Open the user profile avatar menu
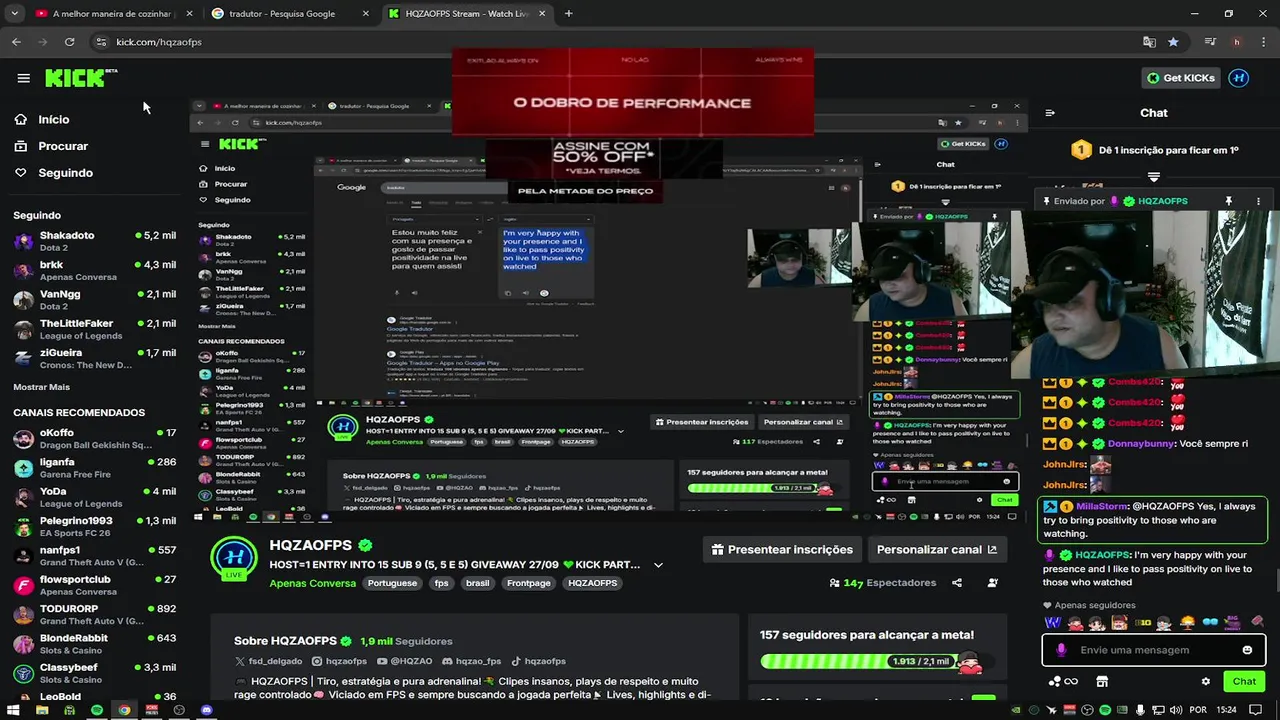 [x=1239, y=78]
